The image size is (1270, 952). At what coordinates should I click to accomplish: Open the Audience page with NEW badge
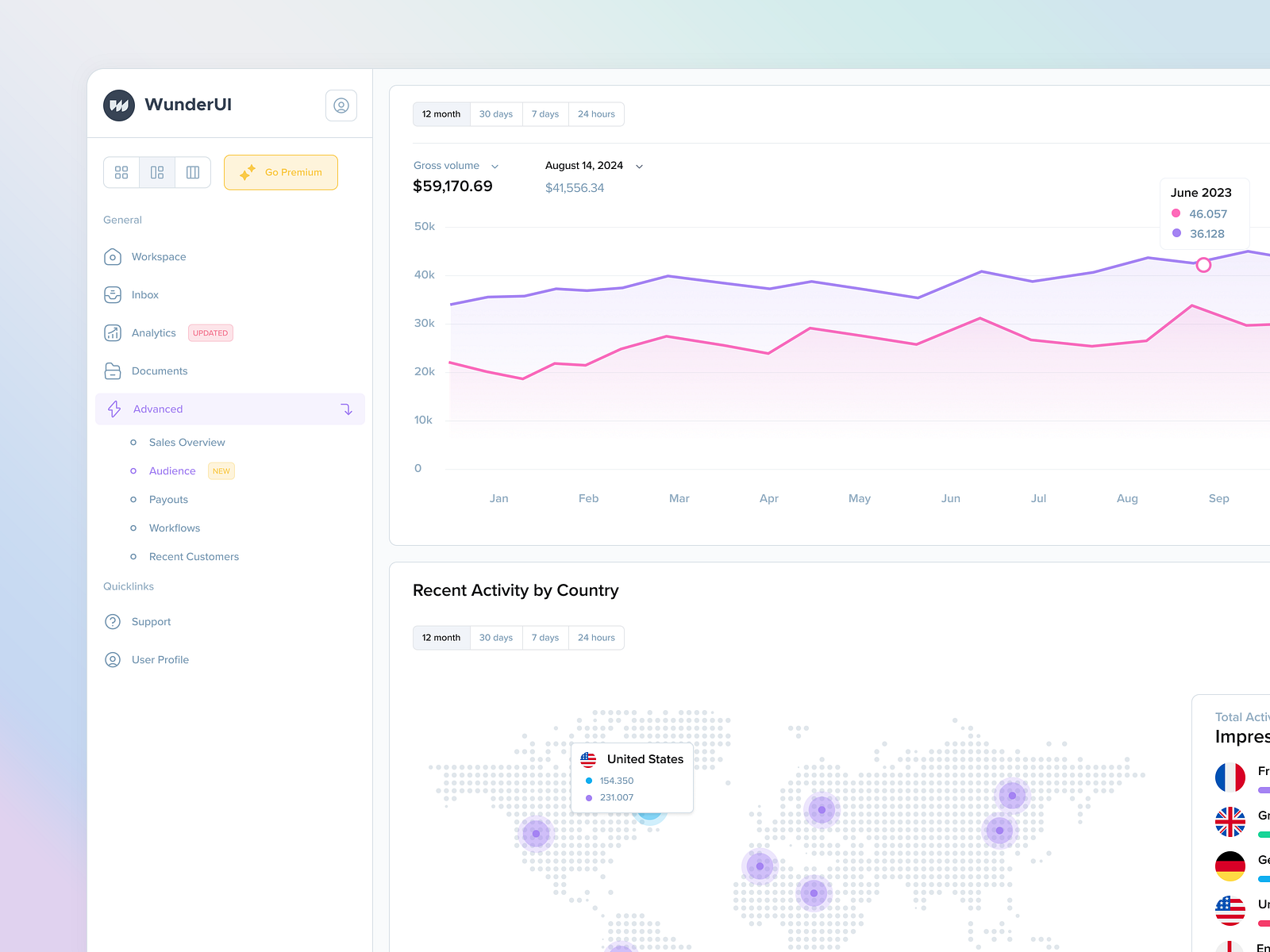click(172, 470)
